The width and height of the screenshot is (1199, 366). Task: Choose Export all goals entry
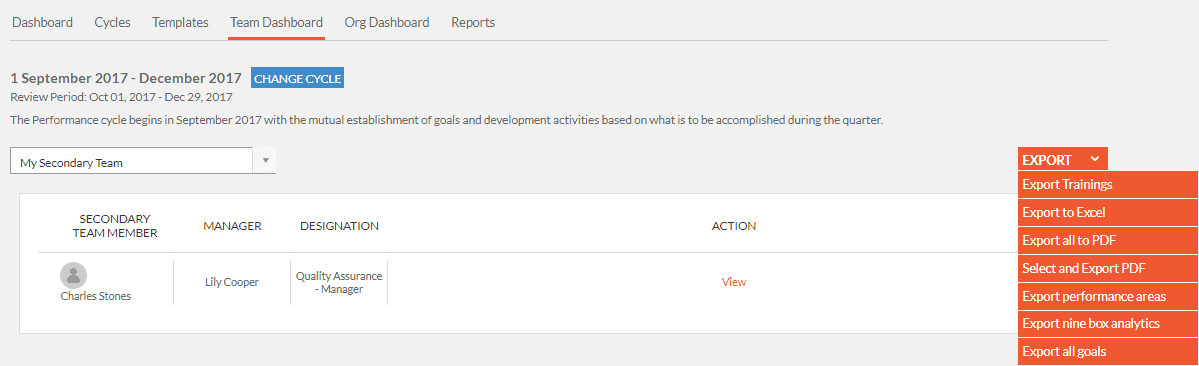(1108, 351)
